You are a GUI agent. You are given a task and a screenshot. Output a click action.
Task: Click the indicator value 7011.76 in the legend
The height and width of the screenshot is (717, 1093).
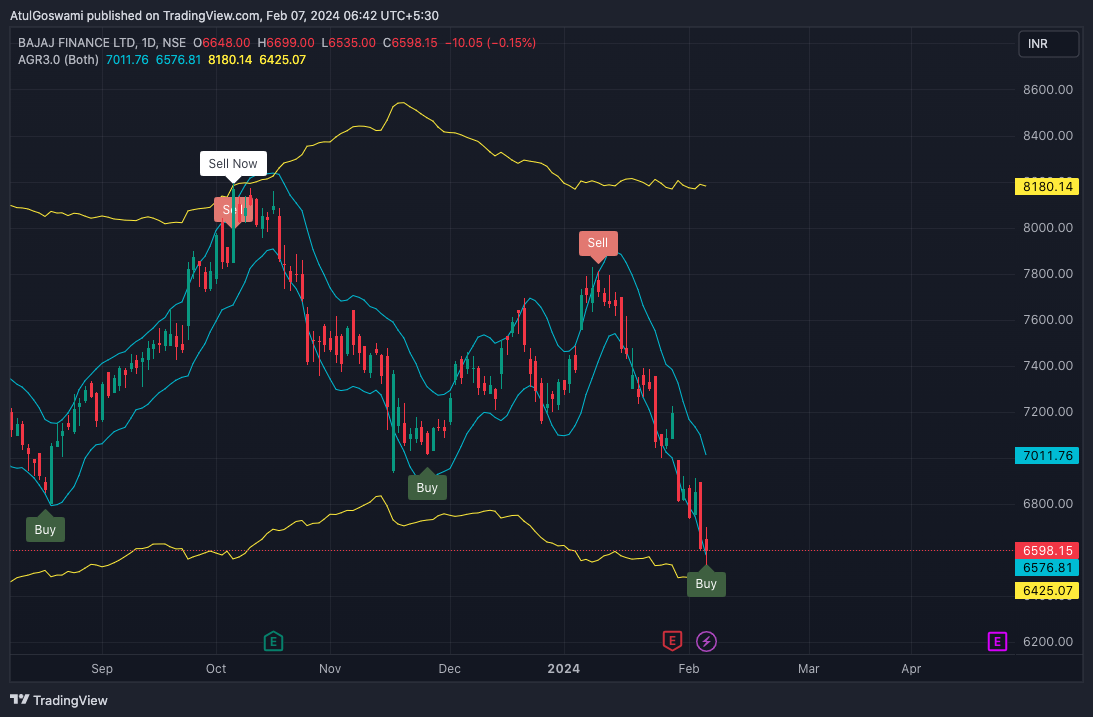127,60
